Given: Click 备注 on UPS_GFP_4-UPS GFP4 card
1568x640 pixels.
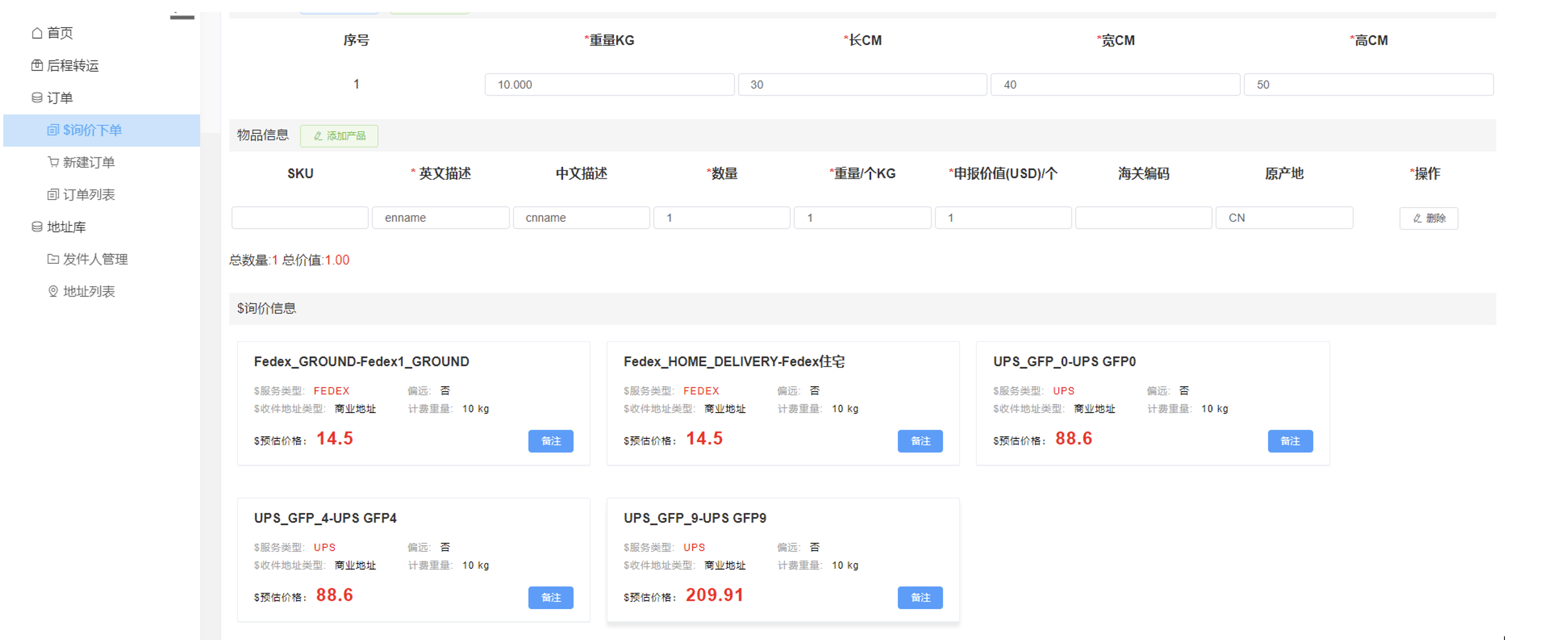Looking at the screenshot, I should (x=551, y=597).
